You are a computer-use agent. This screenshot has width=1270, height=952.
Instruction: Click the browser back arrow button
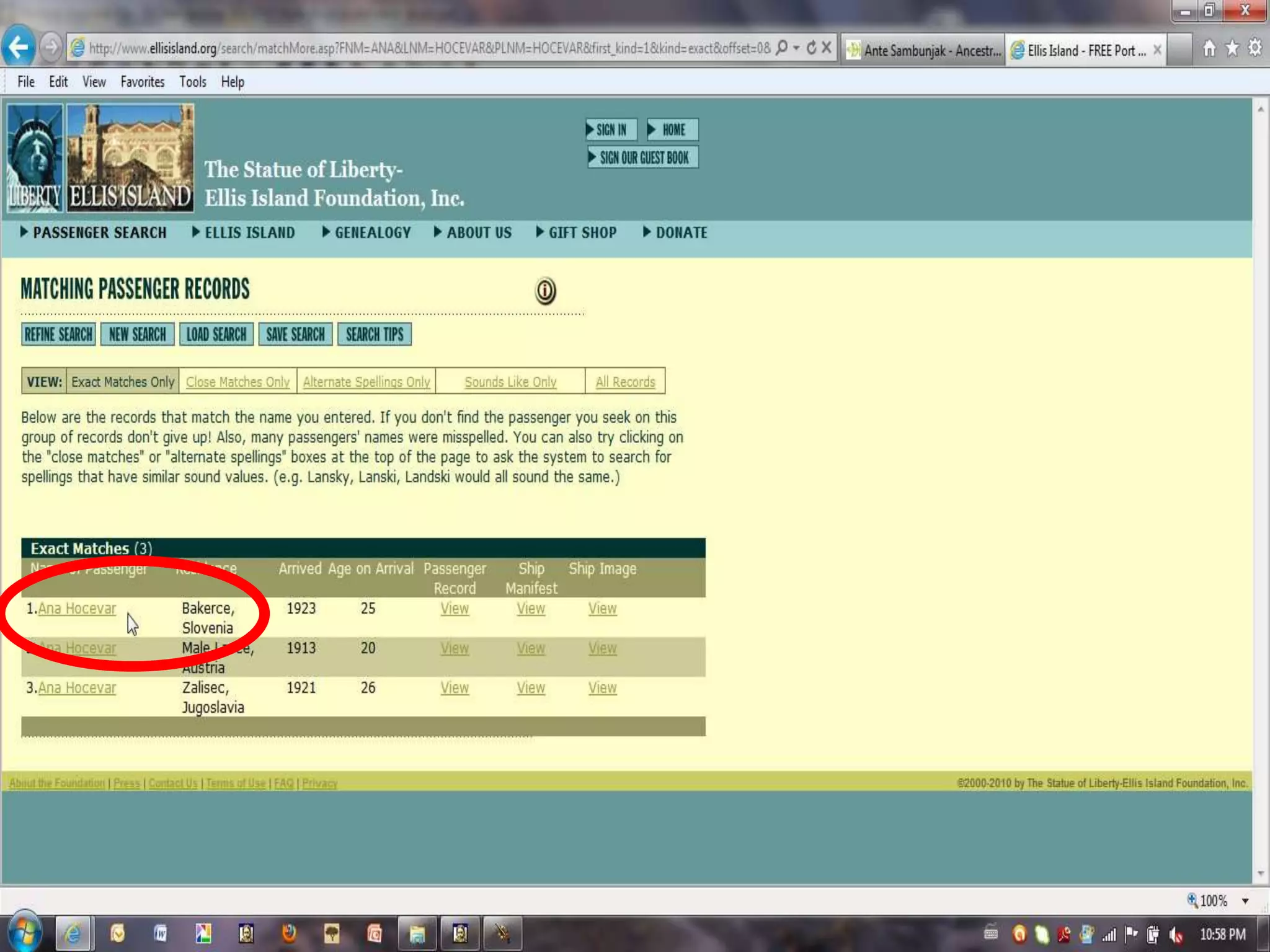(x=18, y=46)
